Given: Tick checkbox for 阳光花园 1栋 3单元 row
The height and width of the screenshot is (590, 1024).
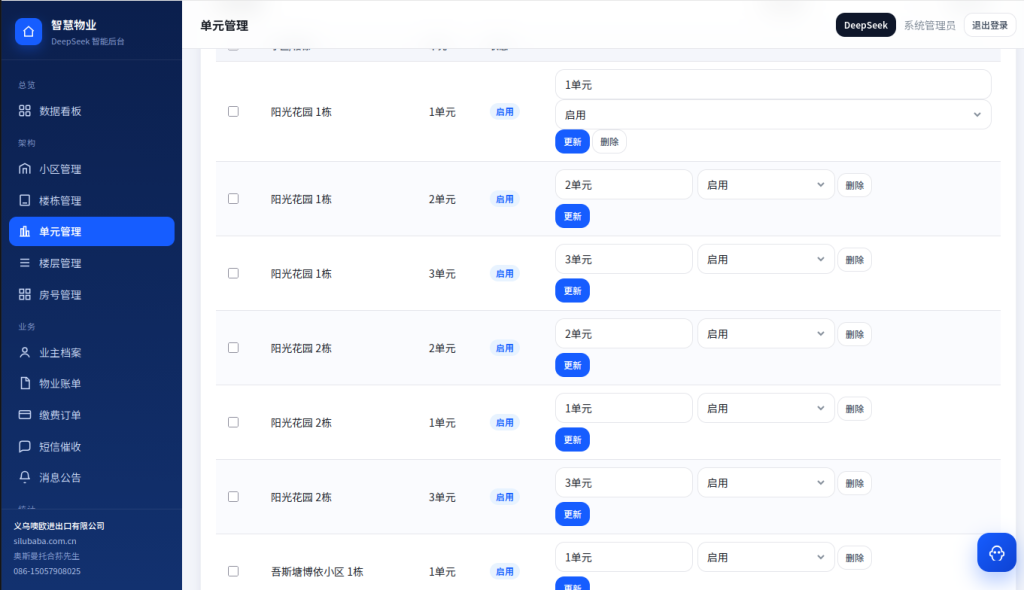Looking at the screenshot, I should click(x=233, y=273).
